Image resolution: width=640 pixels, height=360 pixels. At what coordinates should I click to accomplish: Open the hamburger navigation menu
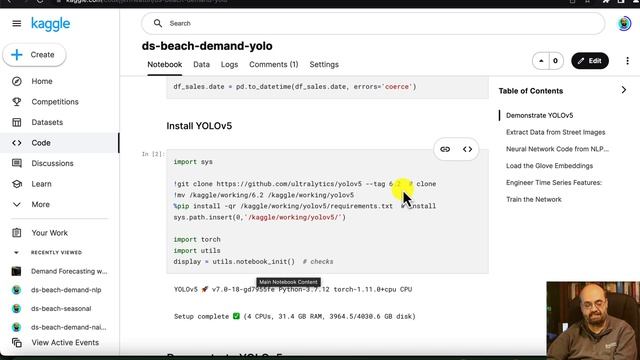coord(17,24)
